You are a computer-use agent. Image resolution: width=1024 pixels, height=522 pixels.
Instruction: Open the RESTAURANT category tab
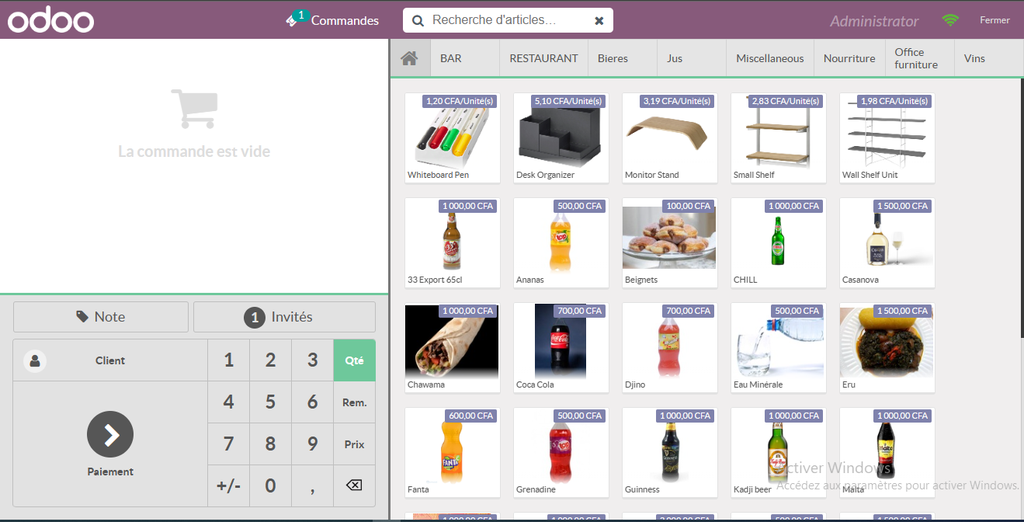click(x=544, y=58)
